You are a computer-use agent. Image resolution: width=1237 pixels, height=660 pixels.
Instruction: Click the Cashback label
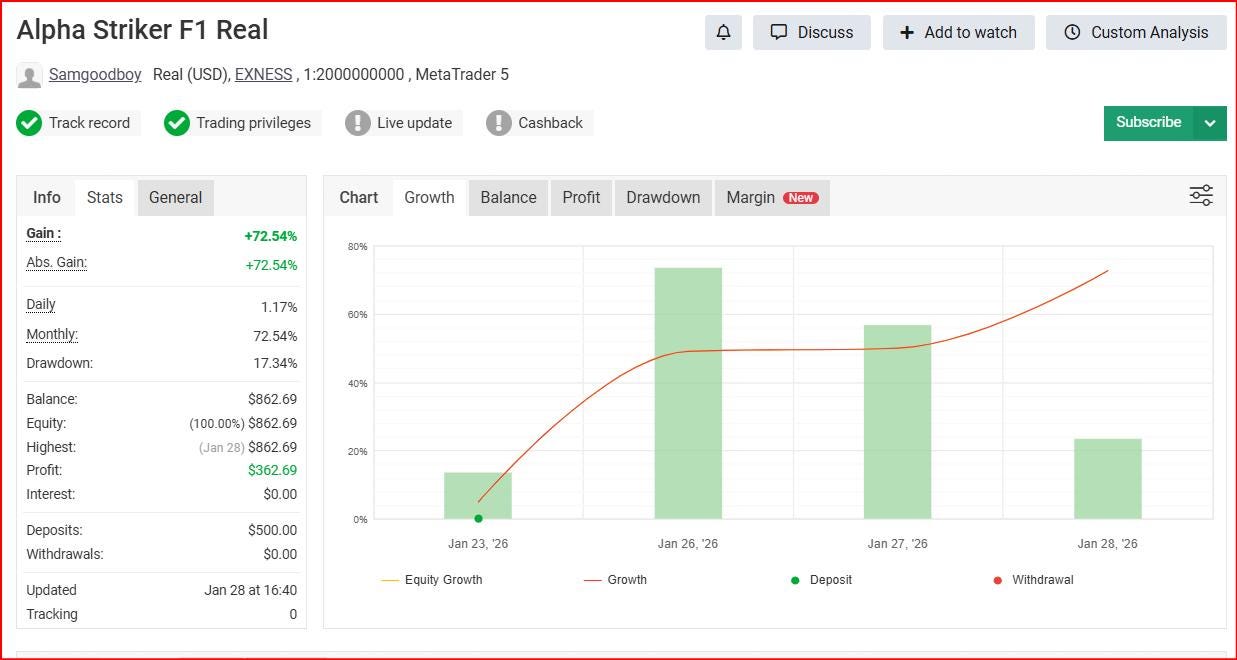coord(550,123)
